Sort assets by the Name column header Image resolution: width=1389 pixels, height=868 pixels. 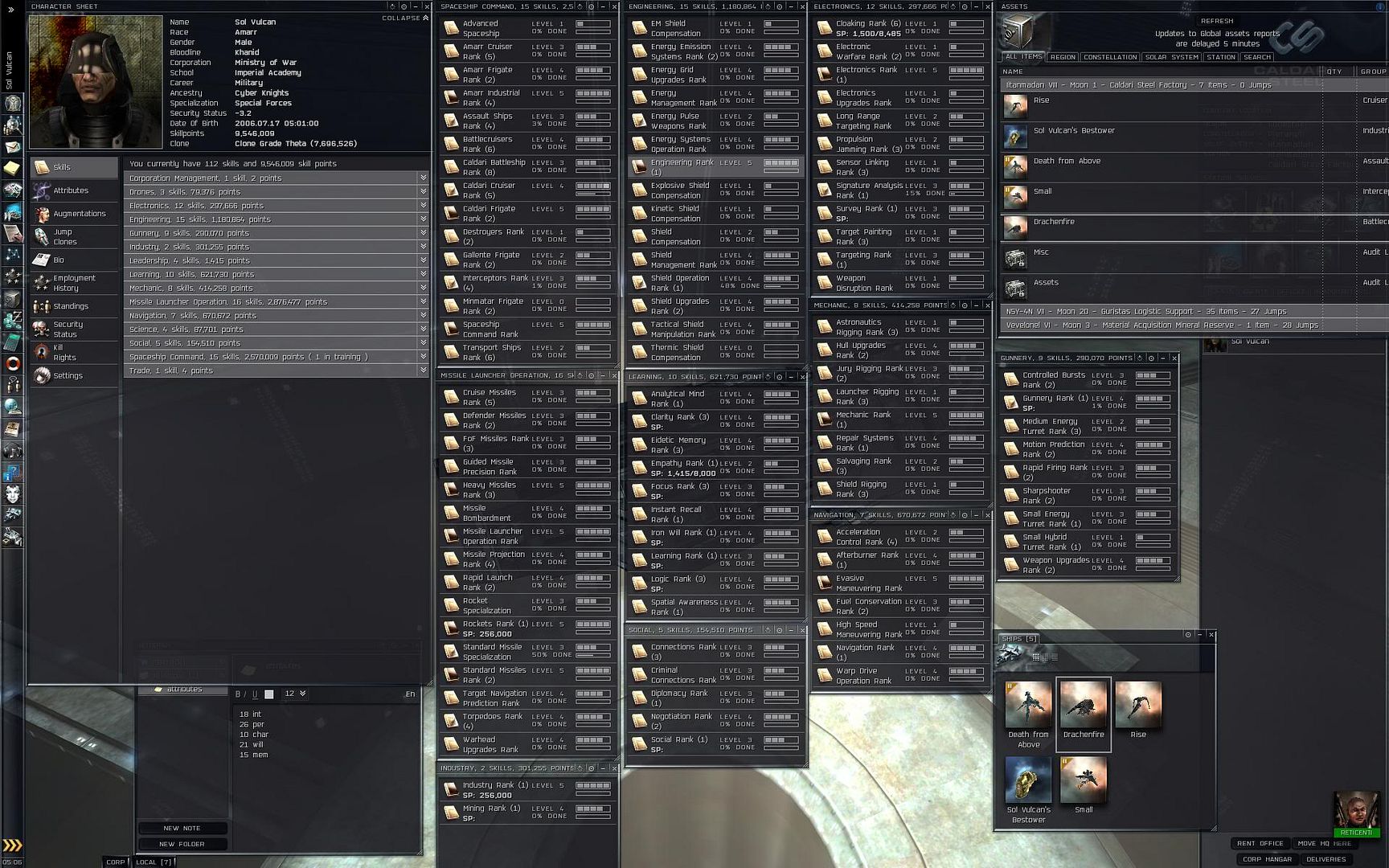coord(1012,72)
